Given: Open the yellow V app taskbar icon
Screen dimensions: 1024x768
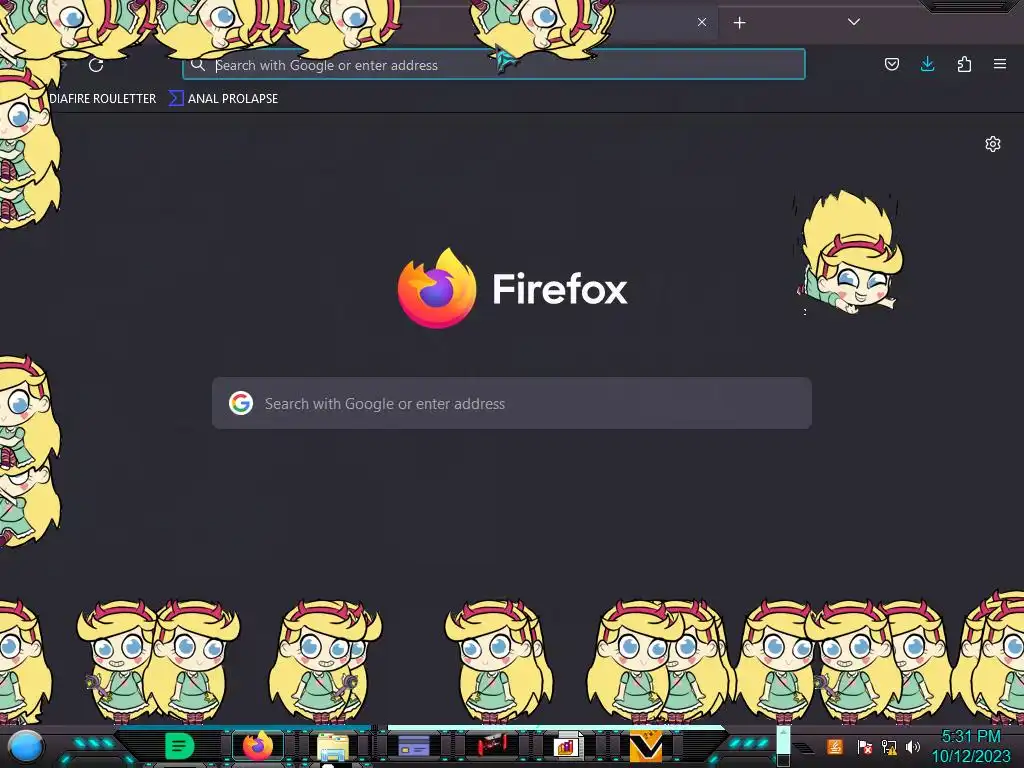Looking at the screenshot, I should click(x=646, y=746).
